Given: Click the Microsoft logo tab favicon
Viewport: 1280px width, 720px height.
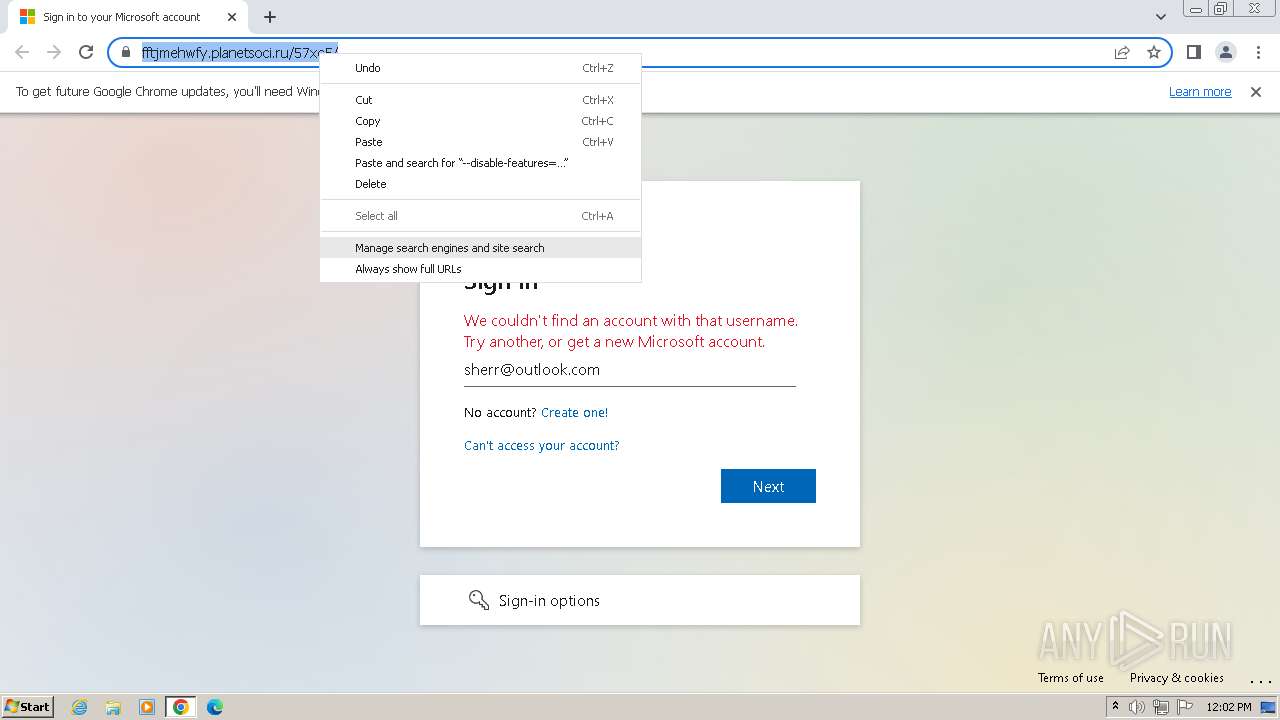Looking at the screenshot, I should click(x=27, y=17).
